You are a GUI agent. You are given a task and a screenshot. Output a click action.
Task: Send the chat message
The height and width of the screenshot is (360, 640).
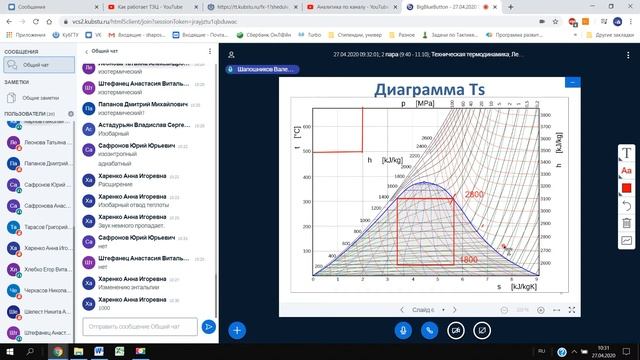point(209,327)
